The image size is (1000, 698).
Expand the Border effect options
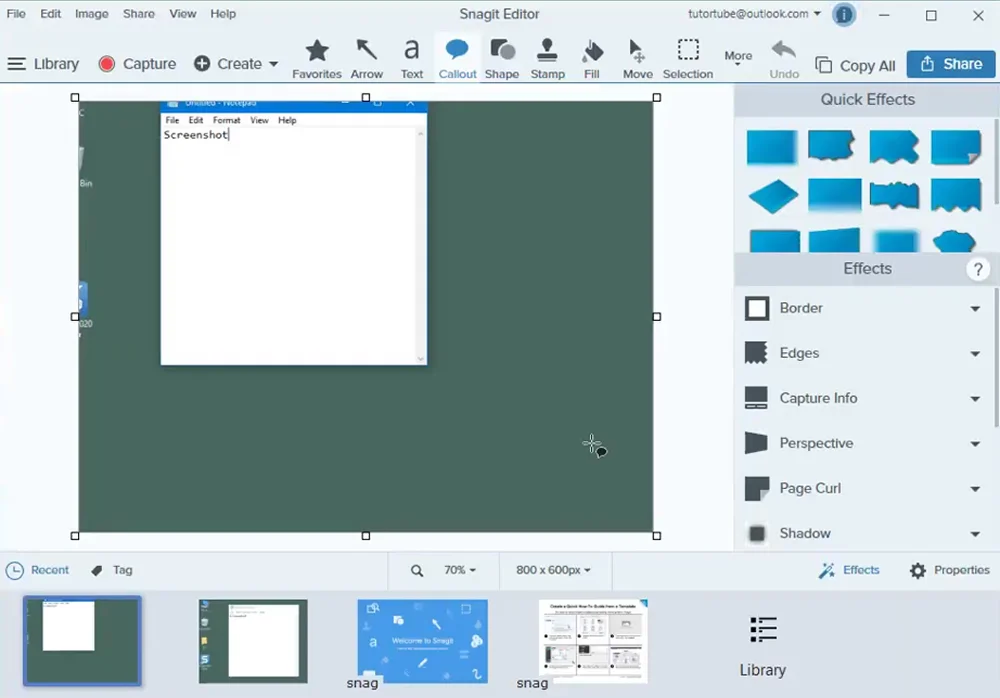(x=974, y=309)
